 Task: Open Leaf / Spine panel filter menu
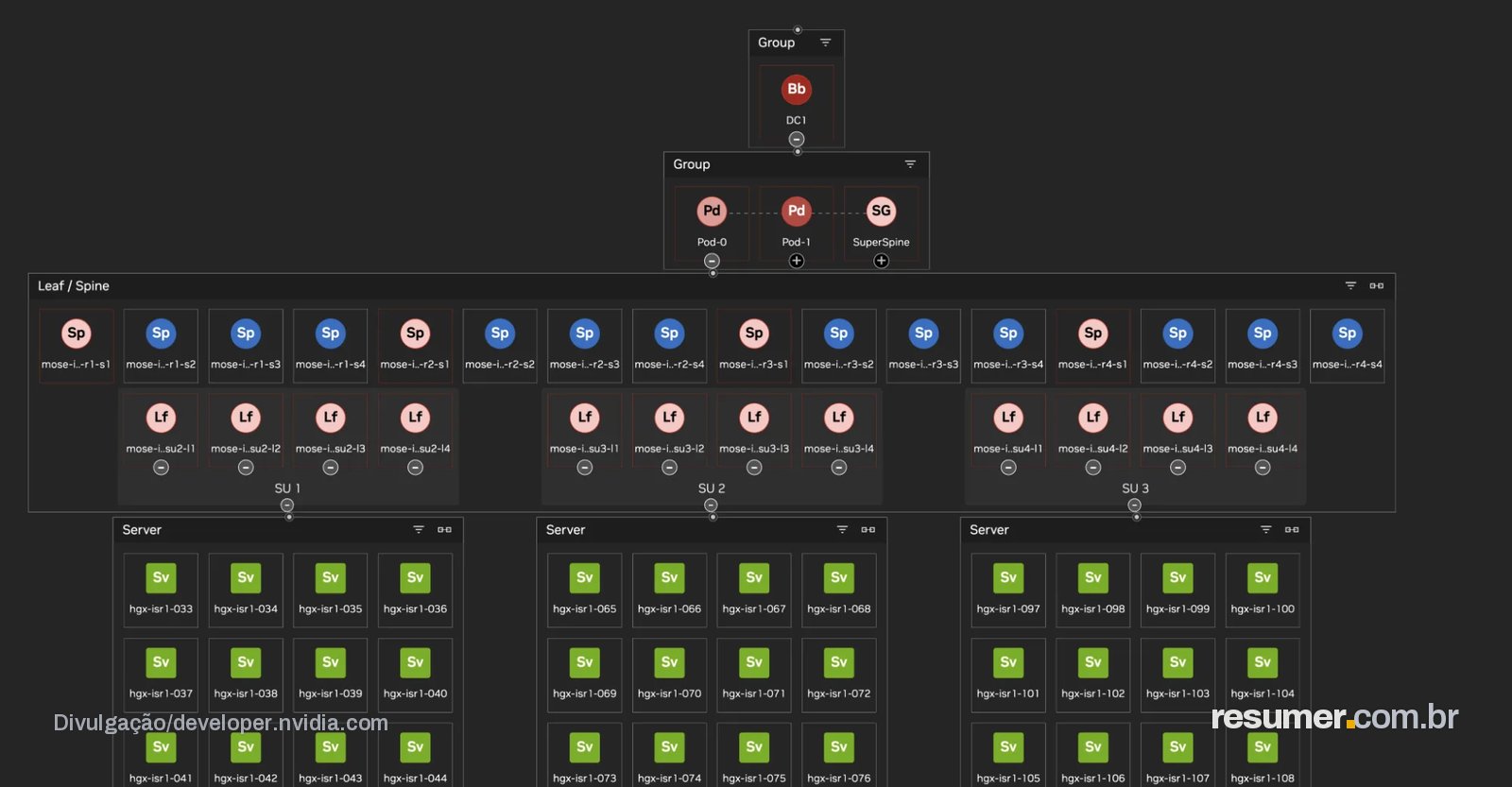1350,285
